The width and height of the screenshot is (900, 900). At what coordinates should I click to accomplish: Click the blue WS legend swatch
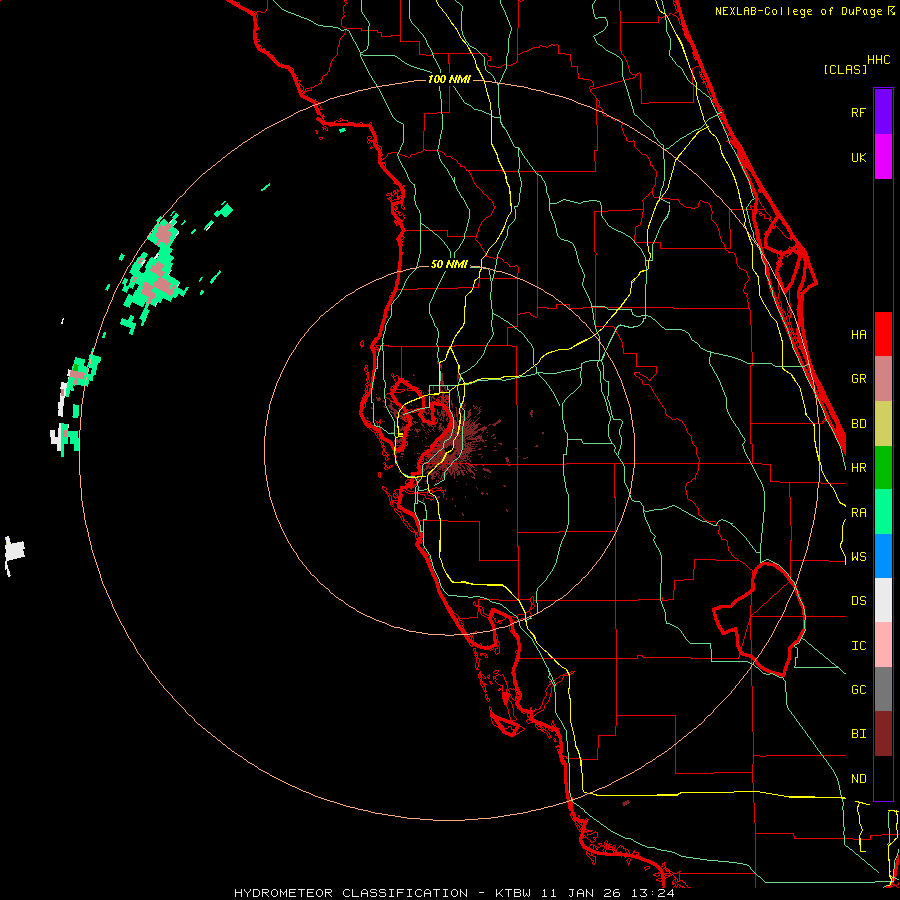883,556
